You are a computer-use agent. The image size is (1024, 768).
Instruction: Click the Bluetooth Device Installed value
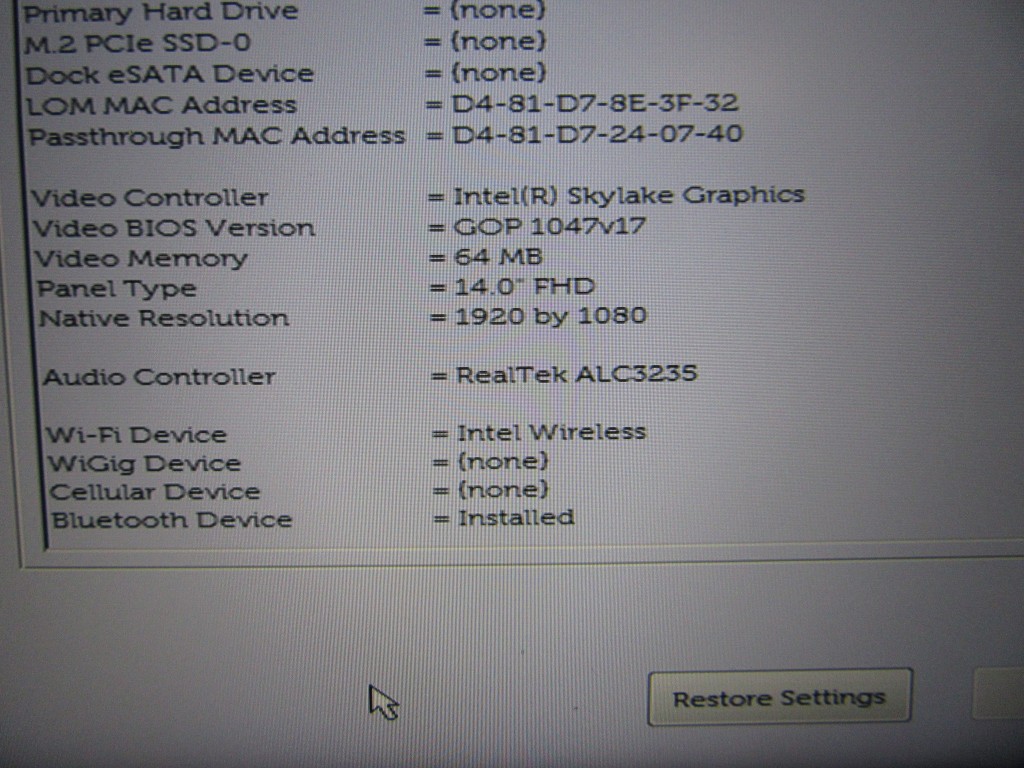(516, 518)
